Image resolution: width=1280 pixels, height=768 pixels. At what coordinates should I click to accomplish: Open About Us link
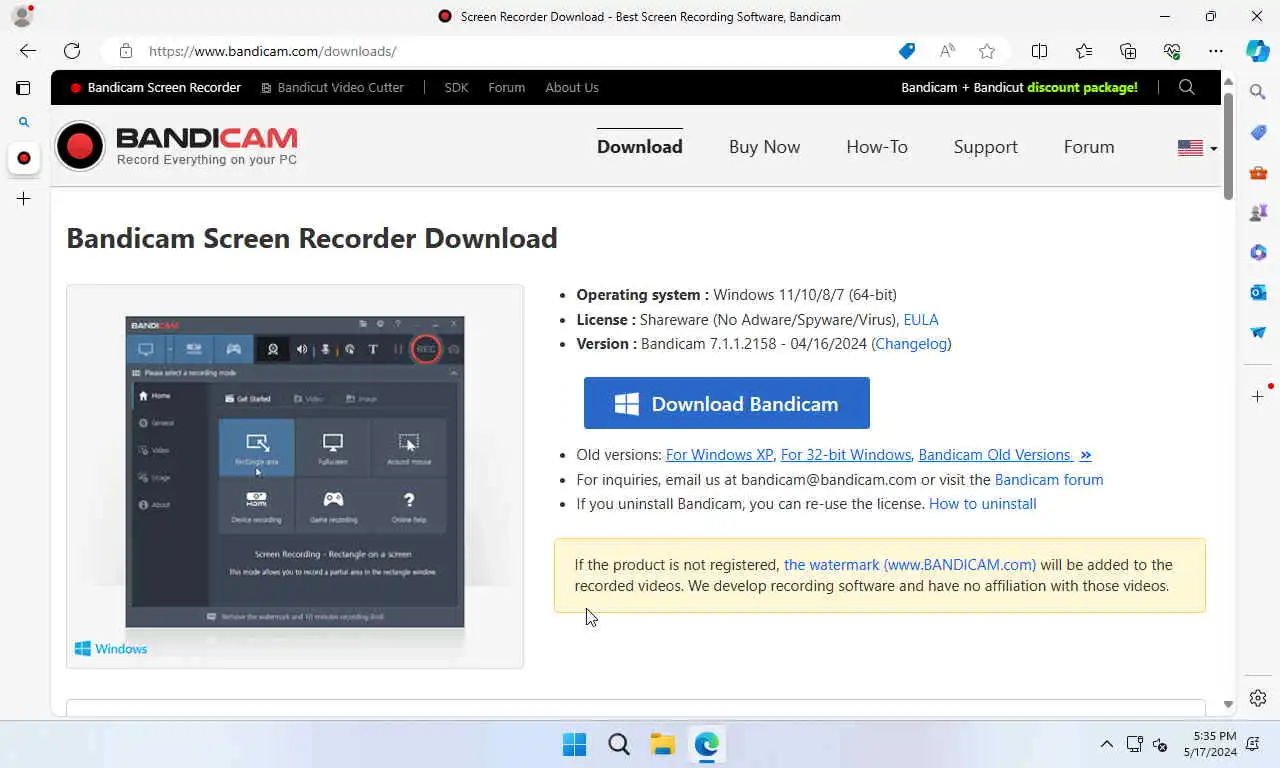pos(572,88)
